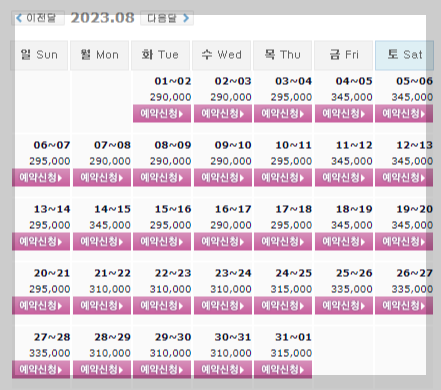This screenshot has width=441, height=390.
Task: Click the date label 31~01
Action: tap(293, 337)
